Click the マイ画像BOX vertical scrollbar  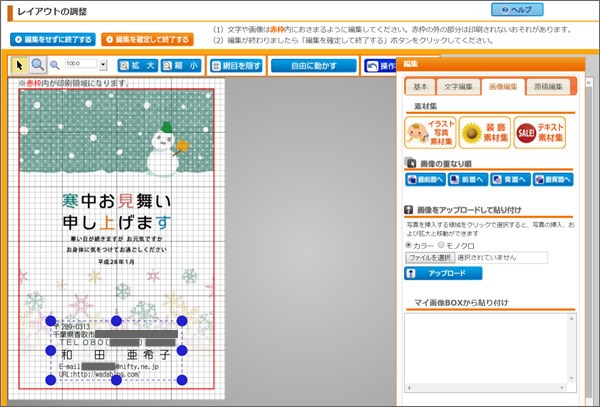tap(572, 348)
